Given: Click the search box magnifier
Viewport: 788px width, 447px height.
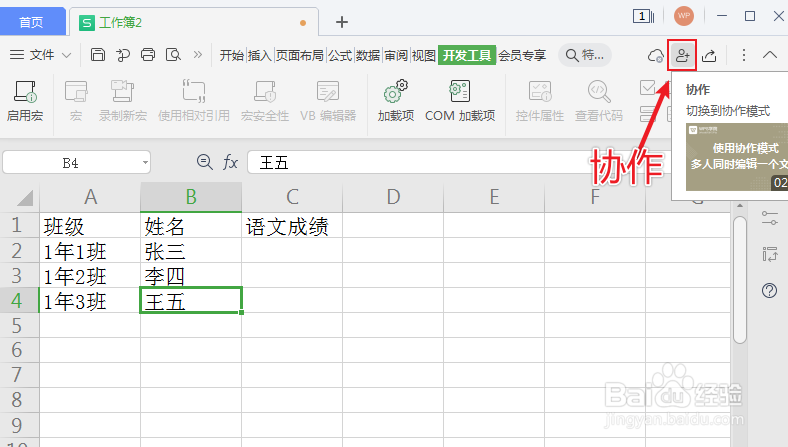Looking at the screenshot, I should (x=572, y=55).
